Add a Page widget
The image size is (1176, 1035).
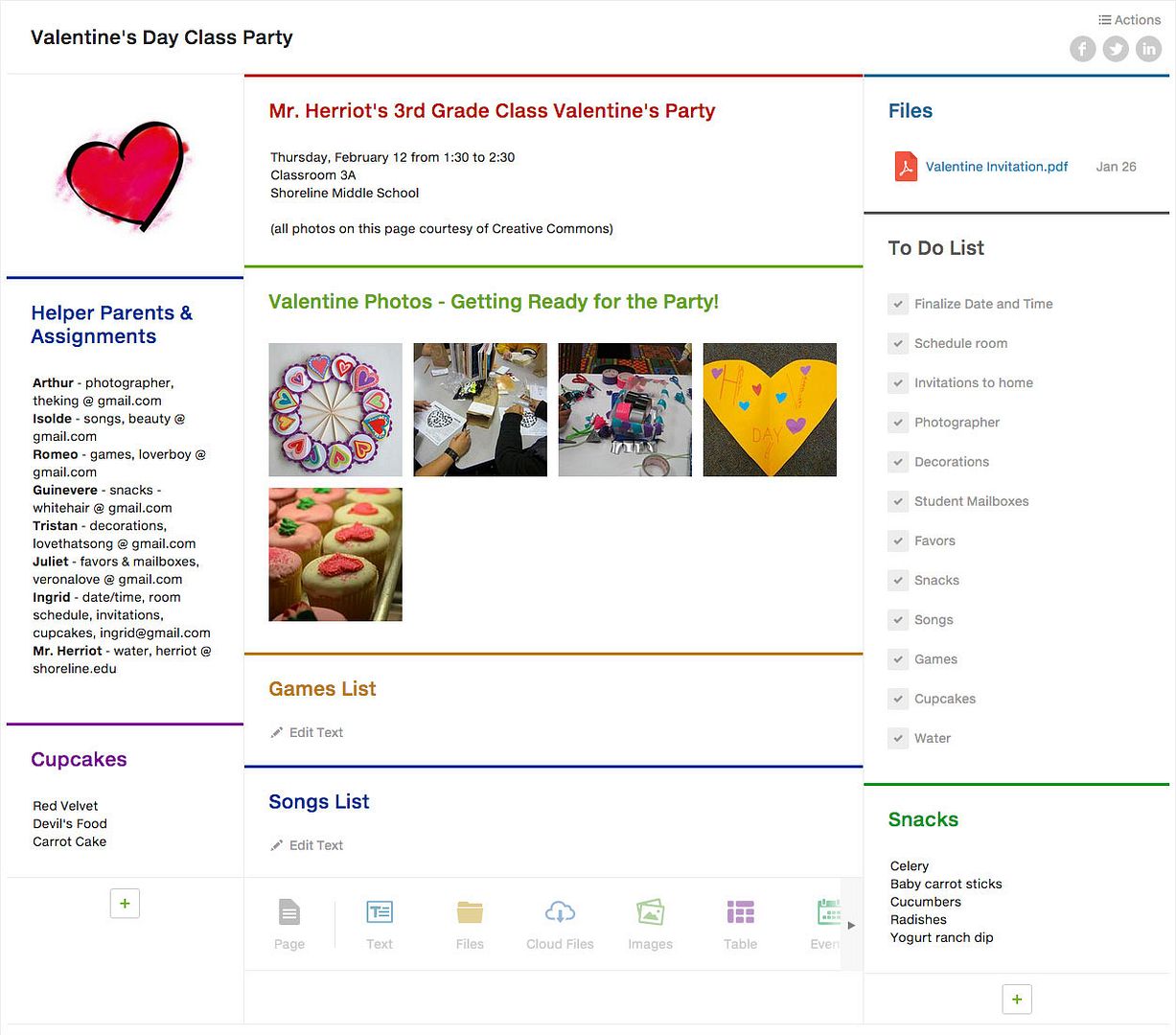pyautogui.click(x=289, y=924)
